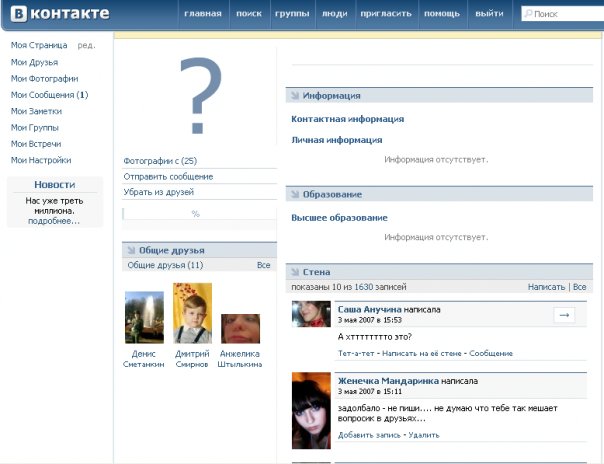Open Денис Сметанкин's avatar in mutual friends

click(x=144, y=317)
